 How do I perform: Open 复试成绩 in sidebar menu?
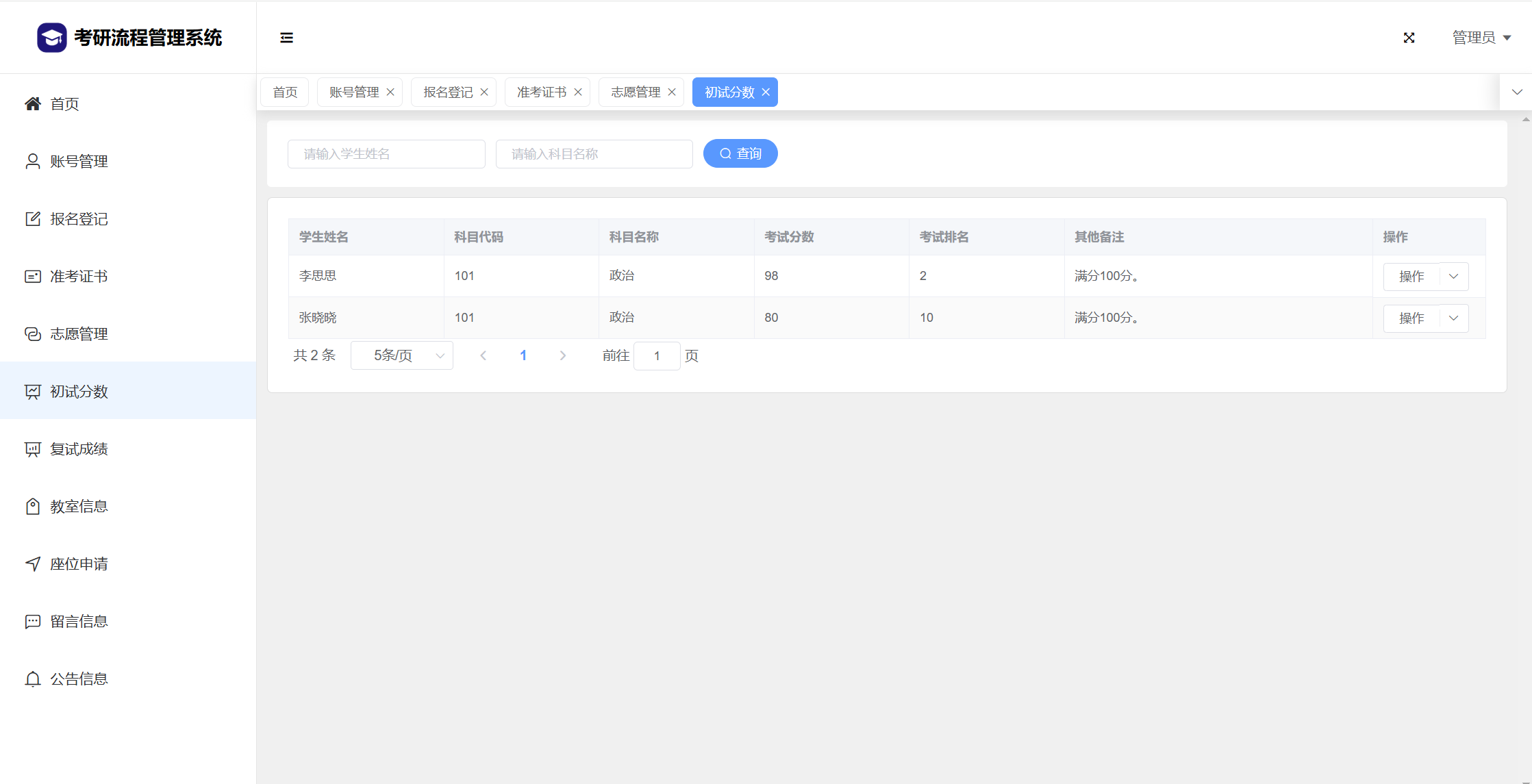(79, 449)
